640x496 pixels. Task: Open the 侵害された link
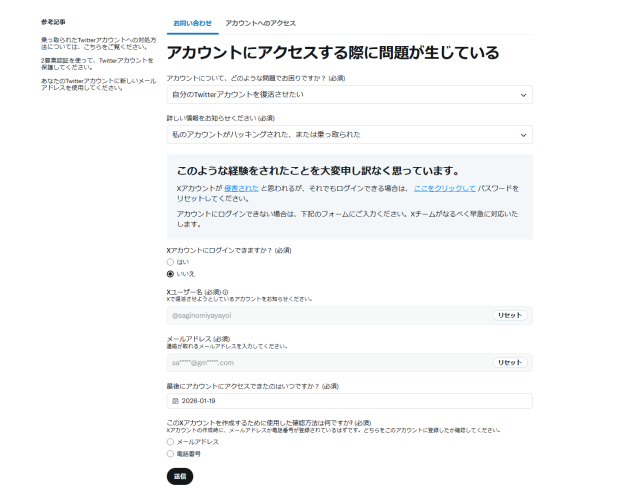(242, 188)
